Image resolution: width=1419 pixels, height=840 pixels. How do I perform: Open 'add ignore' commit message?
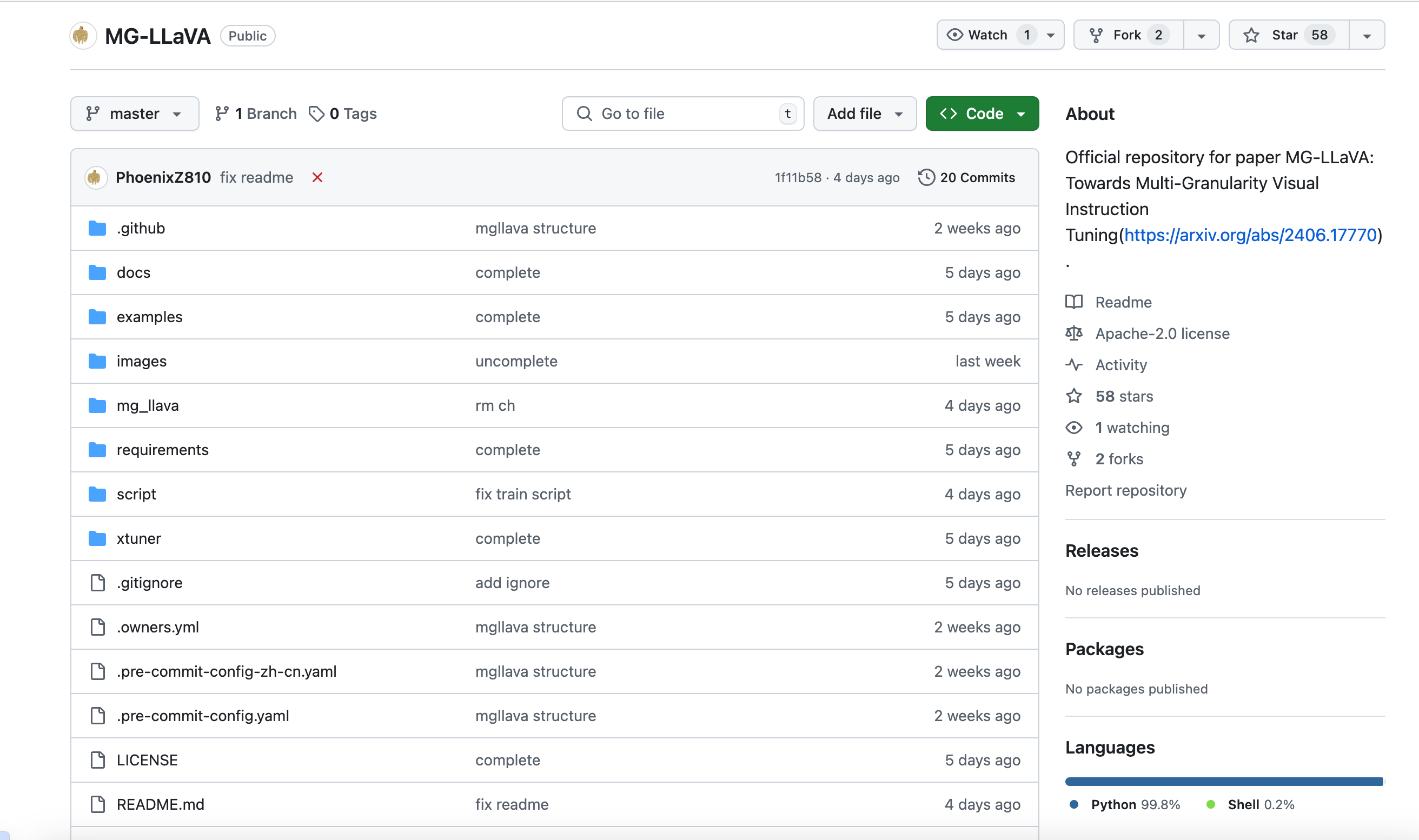512,583
